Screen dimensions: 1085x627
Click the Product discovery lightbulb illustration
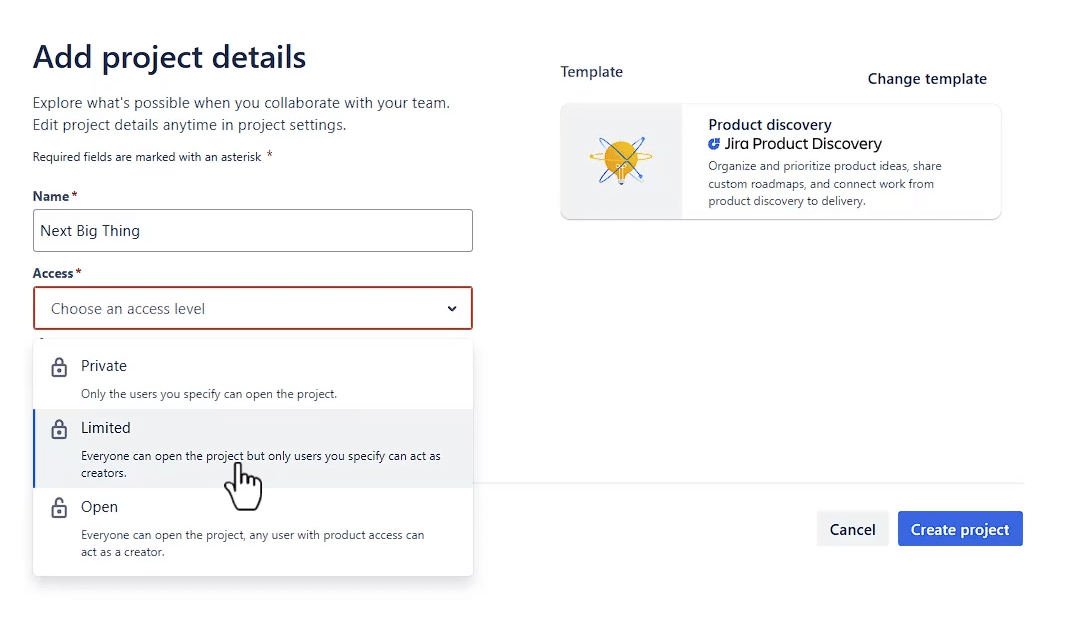tap(621, 161)
